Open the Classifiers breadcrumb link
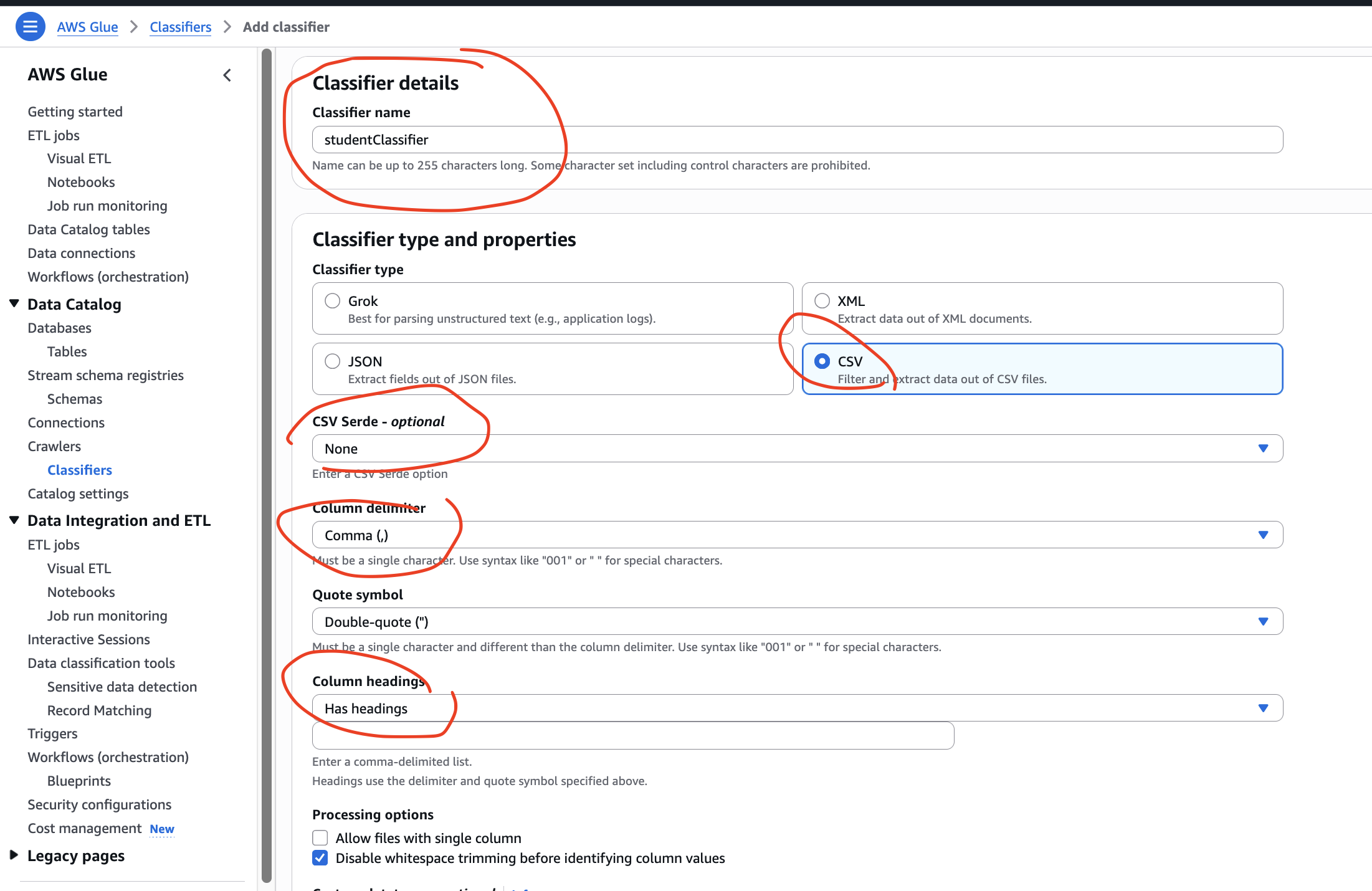 (180, 27)
